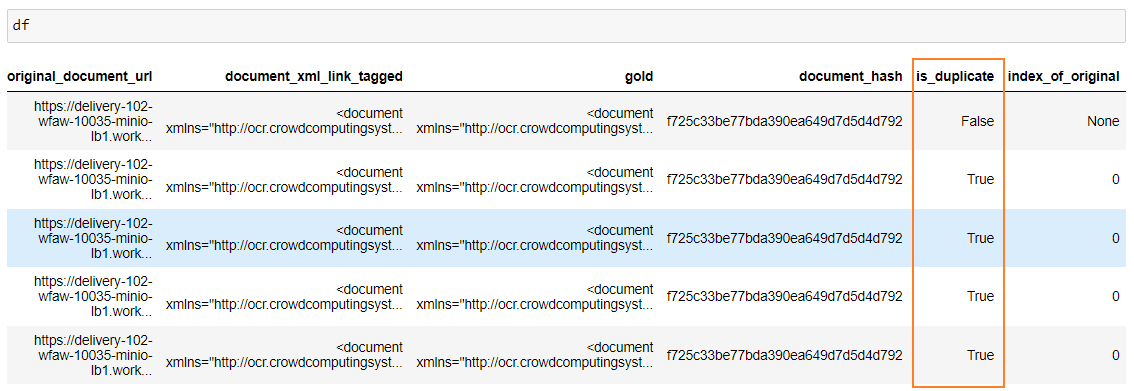This screenshot has height=391, width=1134.
Task: Open the URL in the last table row
Action: tap(93, 355)
